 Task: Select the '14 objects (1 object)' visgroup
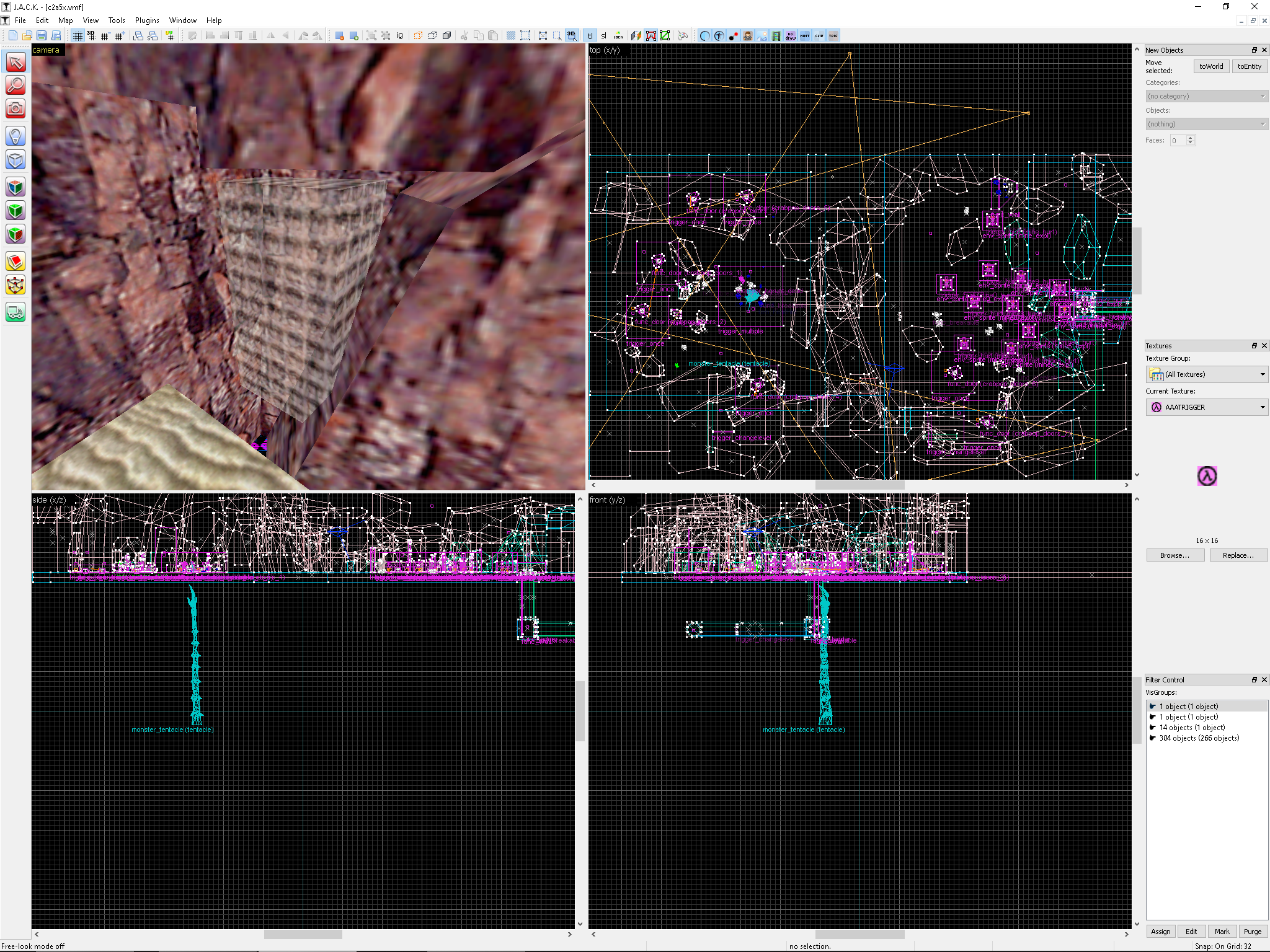(x=1207, y=728)
